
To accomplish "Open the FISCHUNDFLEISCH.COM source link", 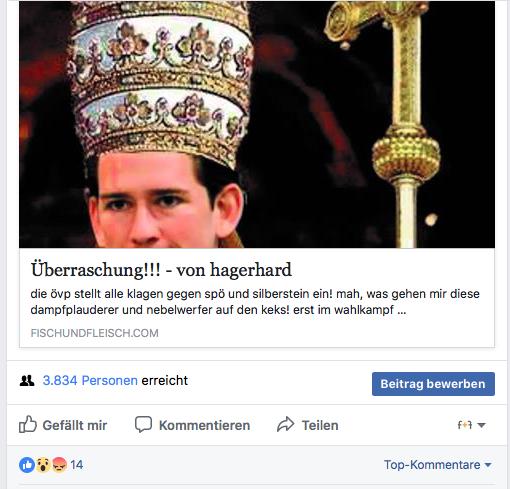I will click(95, 333).
